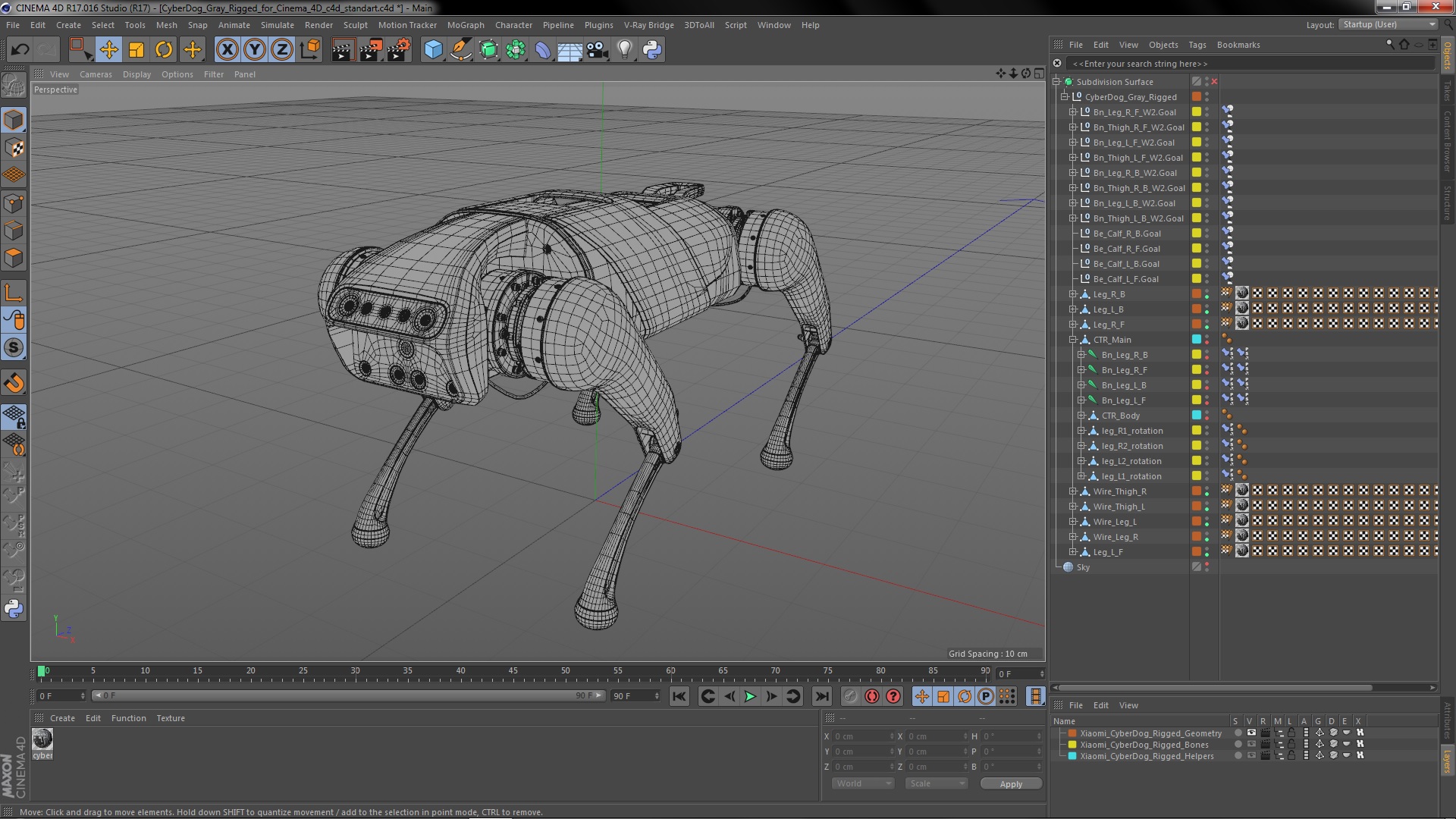Collapse the CTR_Main object

[x=1073, y=340]
